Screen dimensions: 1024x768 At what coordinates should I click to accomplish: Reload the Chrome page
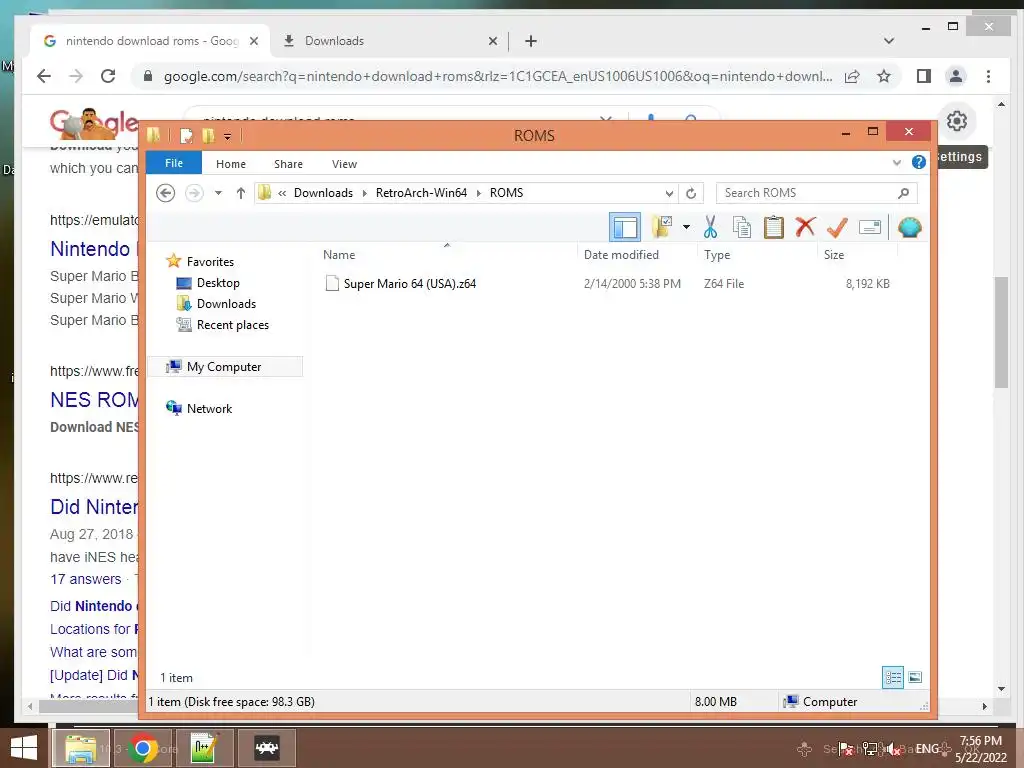[x=108, y=76]
